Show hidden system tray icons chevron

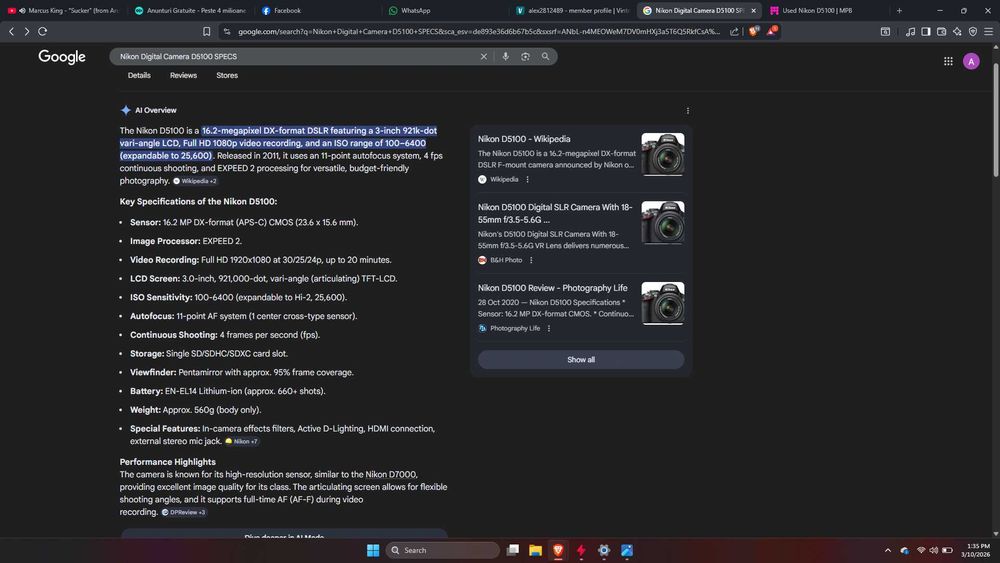[x=888, y=550]
